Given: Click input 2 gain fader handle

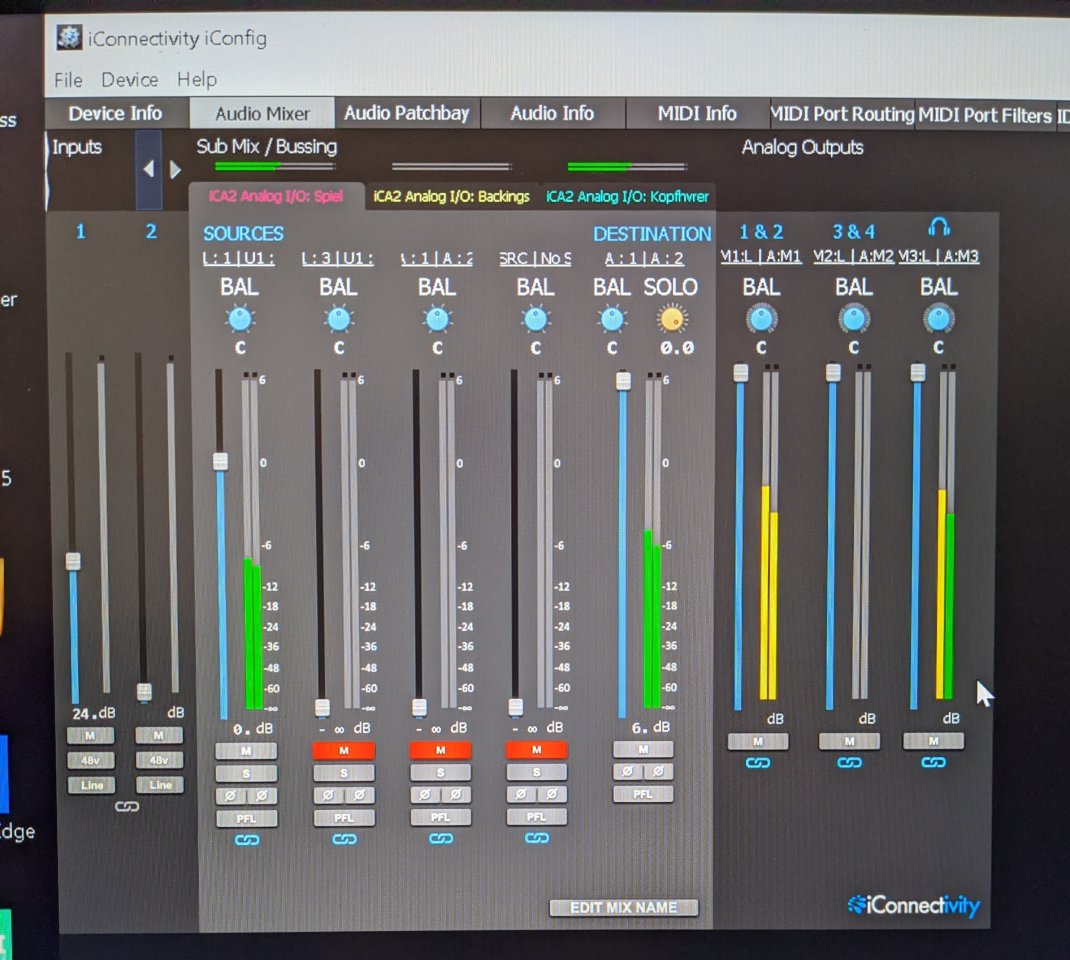Looking at the screenshot, I should click(x=144, y=692).
